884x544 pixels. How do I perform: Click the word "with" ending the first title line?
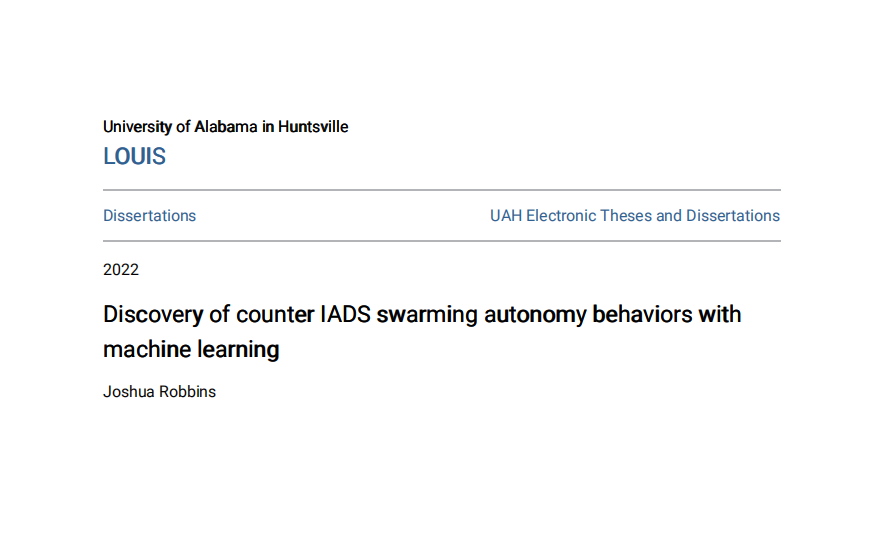pos(721,315)
